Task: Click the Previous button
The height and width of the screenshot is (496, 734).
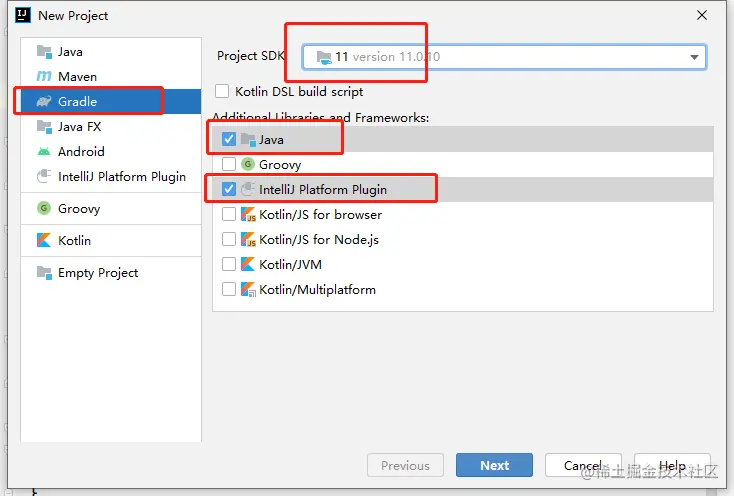Action: (x=405, y=465)
